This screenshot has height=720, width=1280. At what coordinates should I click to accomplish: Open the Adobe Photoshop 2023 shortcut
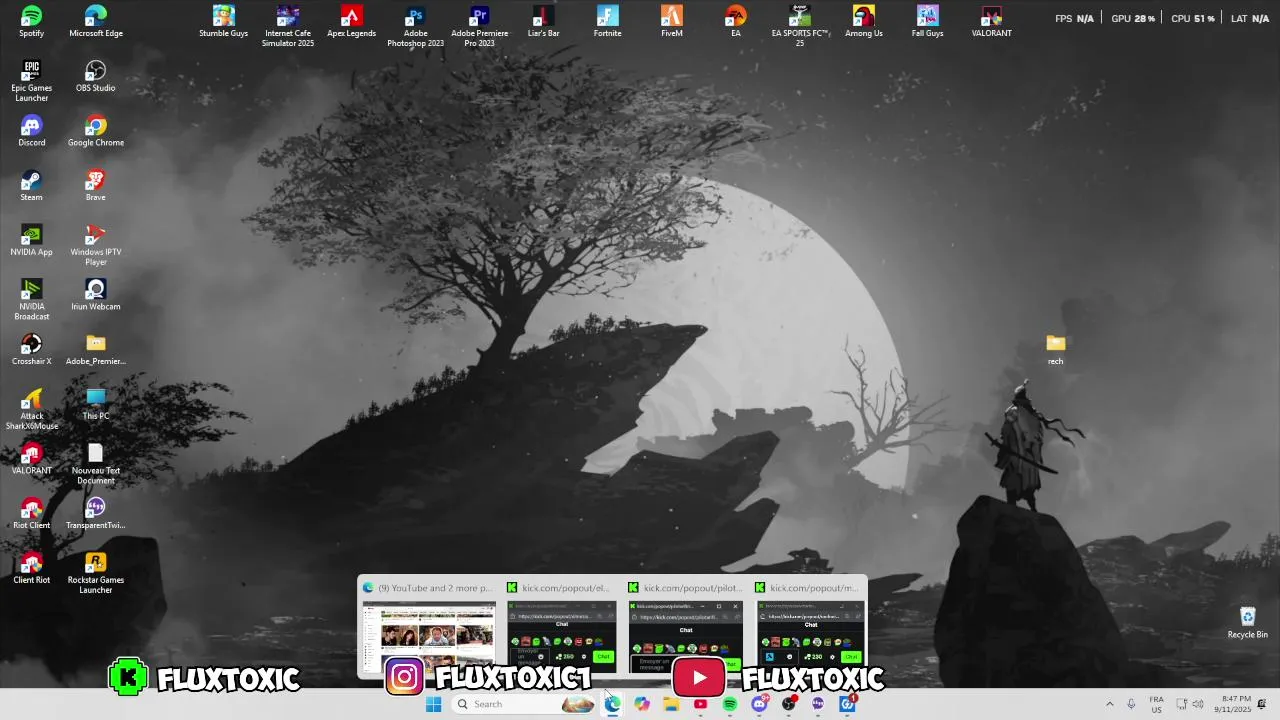(415, 26)
